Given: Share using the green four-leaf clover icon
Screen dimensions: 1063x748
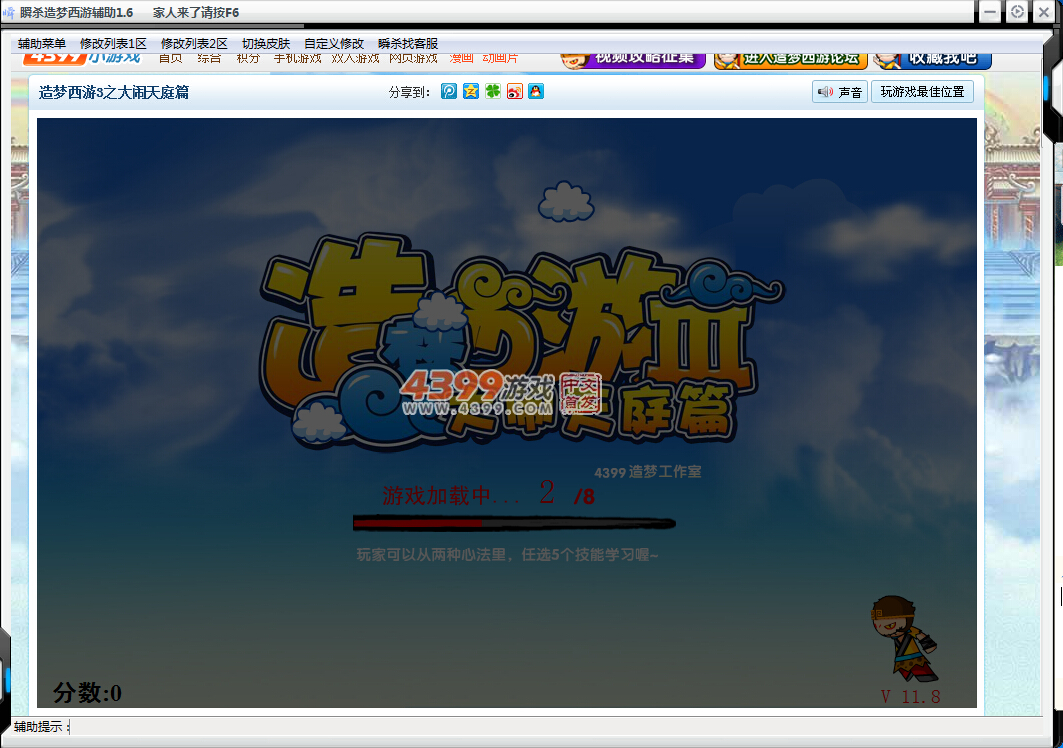Looking at the screenshot, I should pyautogui.click(x=493, y=91).
